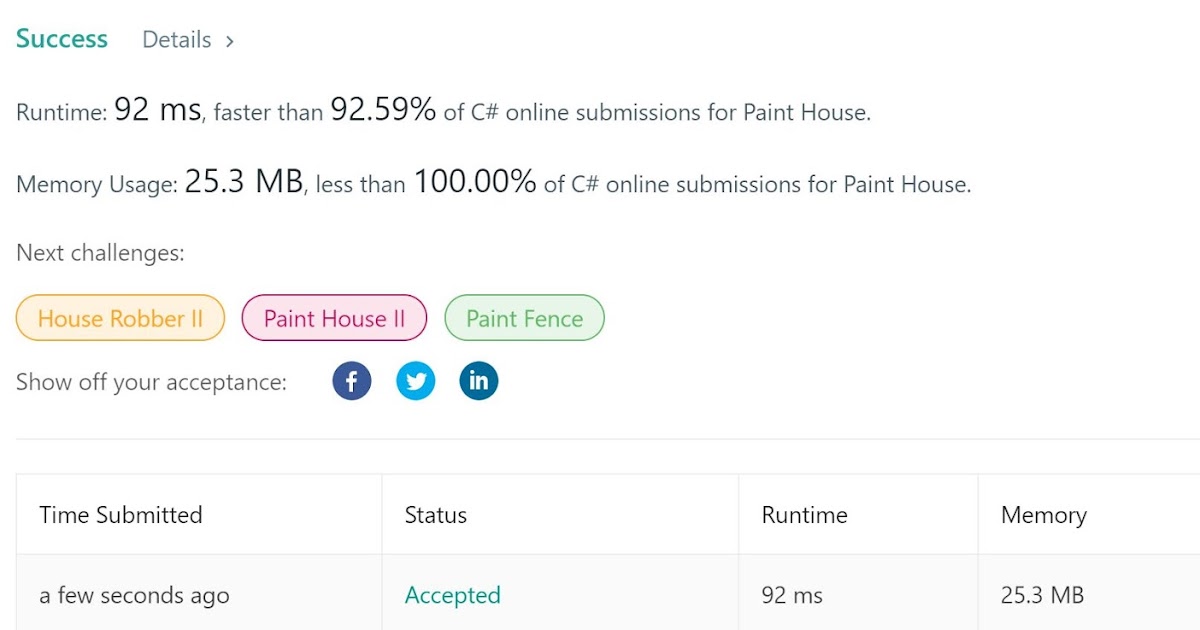Open the House Robber II challenge
This screenshot has height=630, width=1200.
[x=120, y=319]
